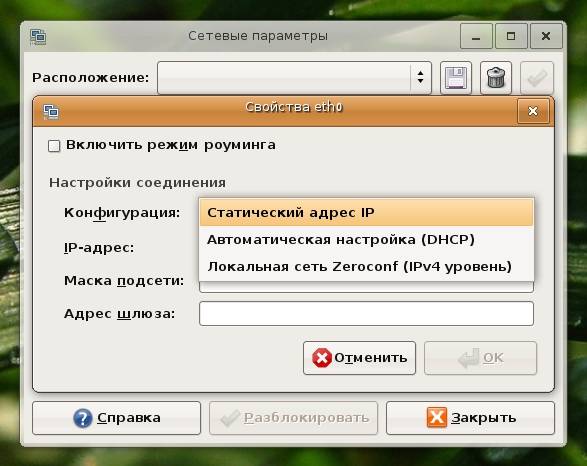
Task: Enable the Включить режим роуминга checkbox
Action: (54, 146)
